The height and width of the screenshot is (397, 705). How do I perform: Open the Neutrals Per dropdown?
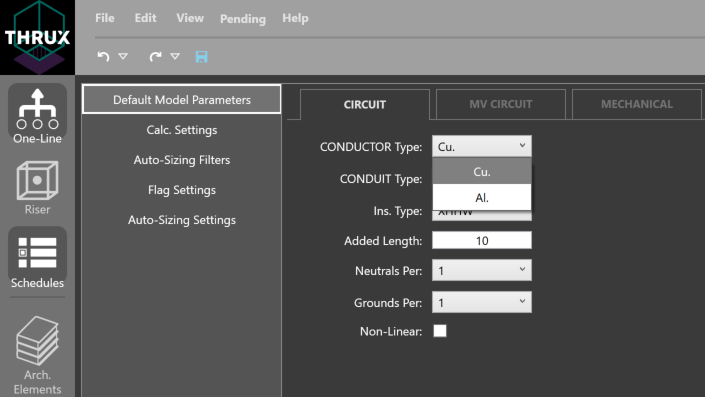(x=482, y=271)
